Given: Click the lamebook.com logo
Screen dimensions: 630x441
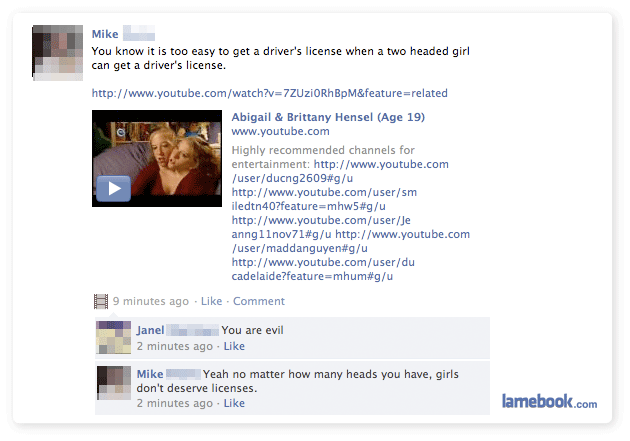Looking at the screenshot, I should tap(549, 401).
